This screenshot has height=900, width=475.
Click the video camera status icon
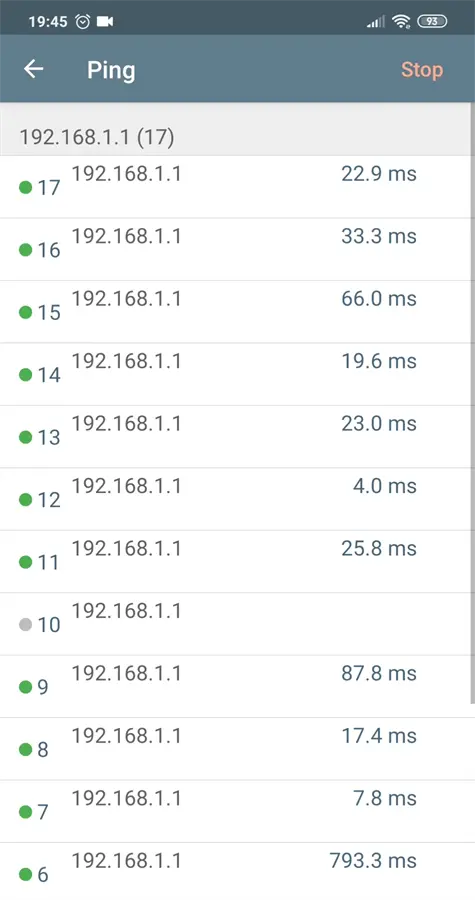(105, 22)
